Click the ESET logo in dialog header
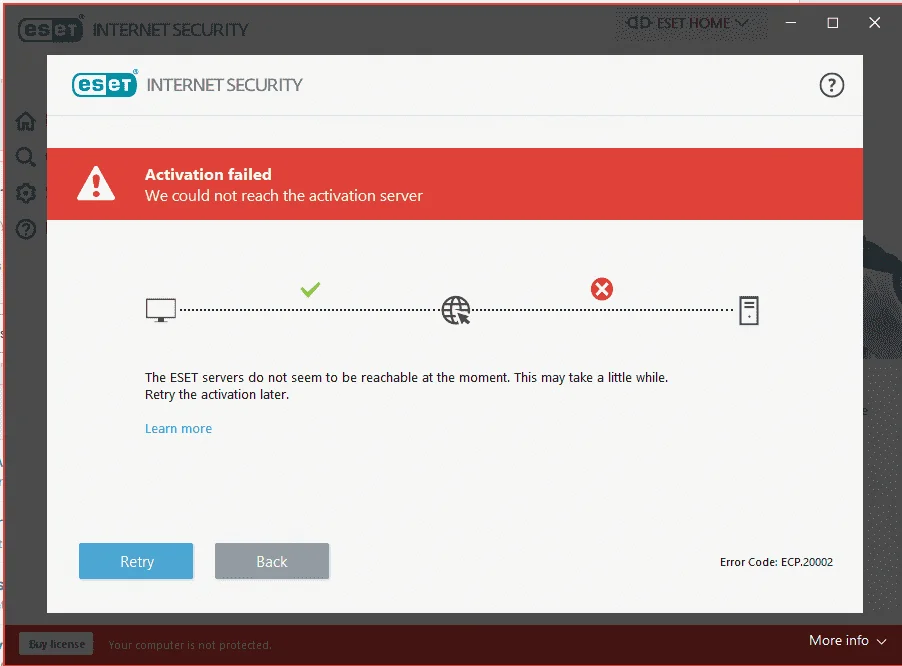Viewport: 902px width, 666px height. 105,84
